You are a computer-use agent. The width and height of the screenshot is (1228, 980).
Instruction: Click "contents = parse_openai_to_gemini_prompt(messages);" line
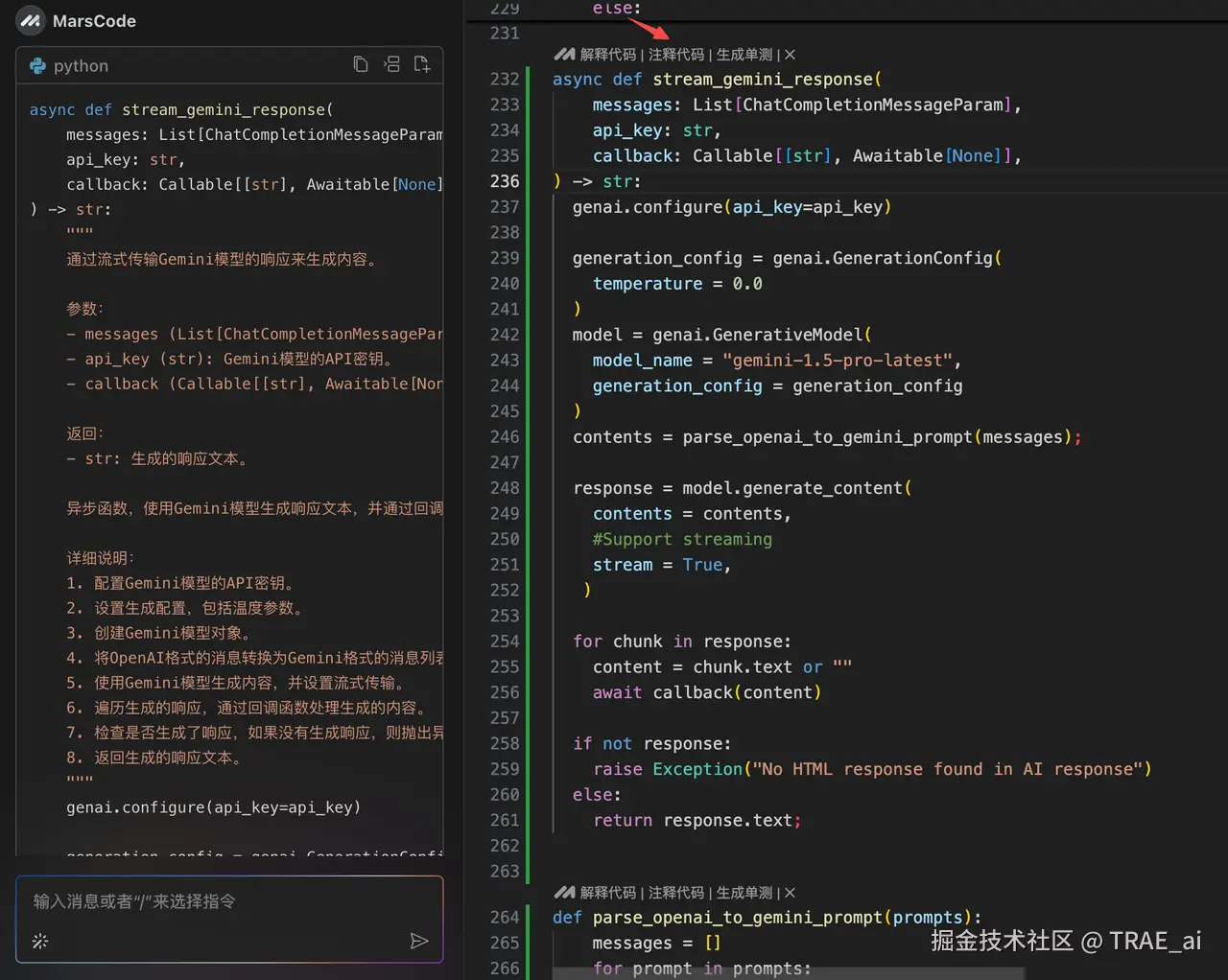click(x=827, y=437)
